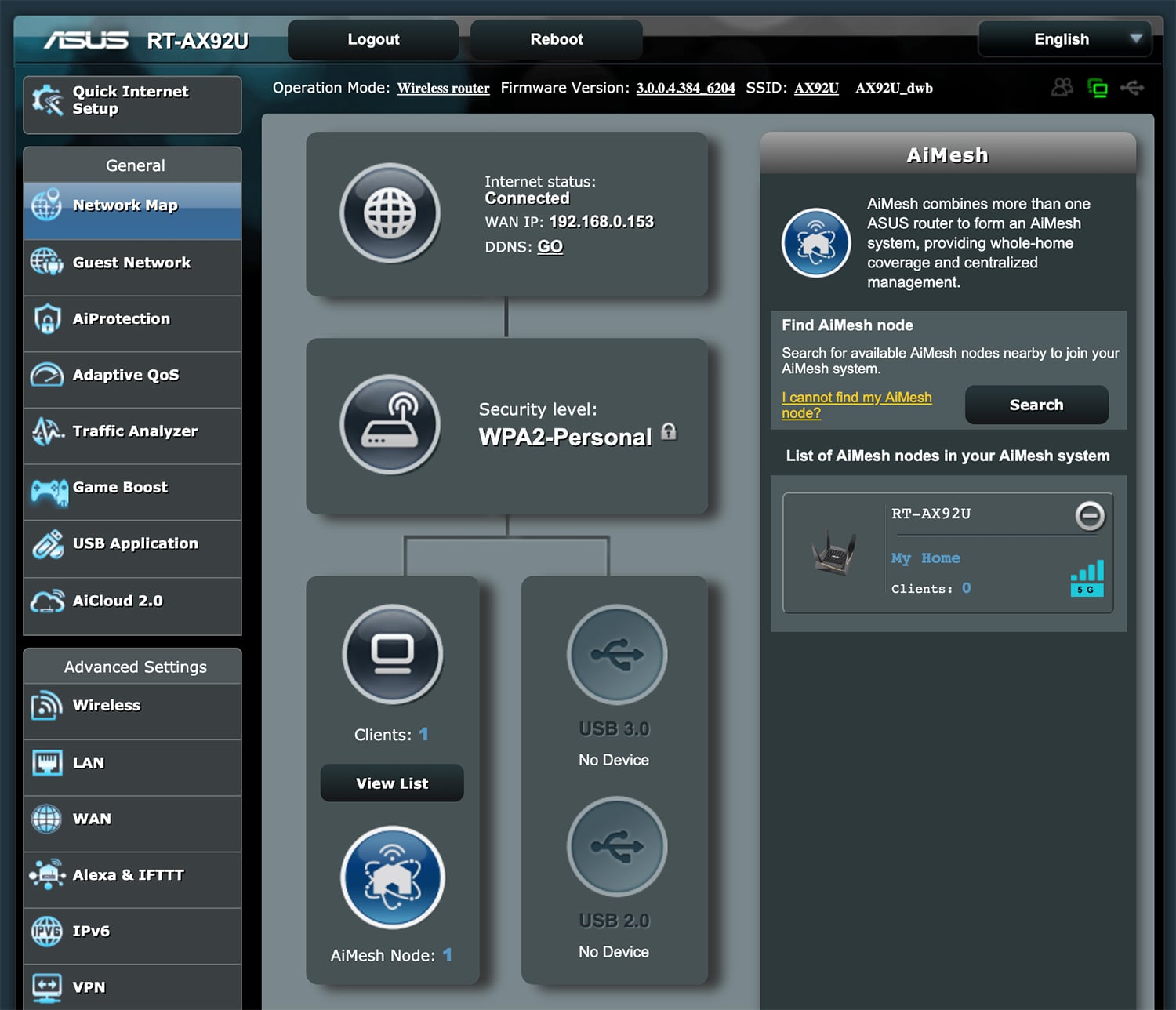Open LAN advanced settings
Image resolution: width=1176 pixels, height=1010 pixels.
[132, 767]
